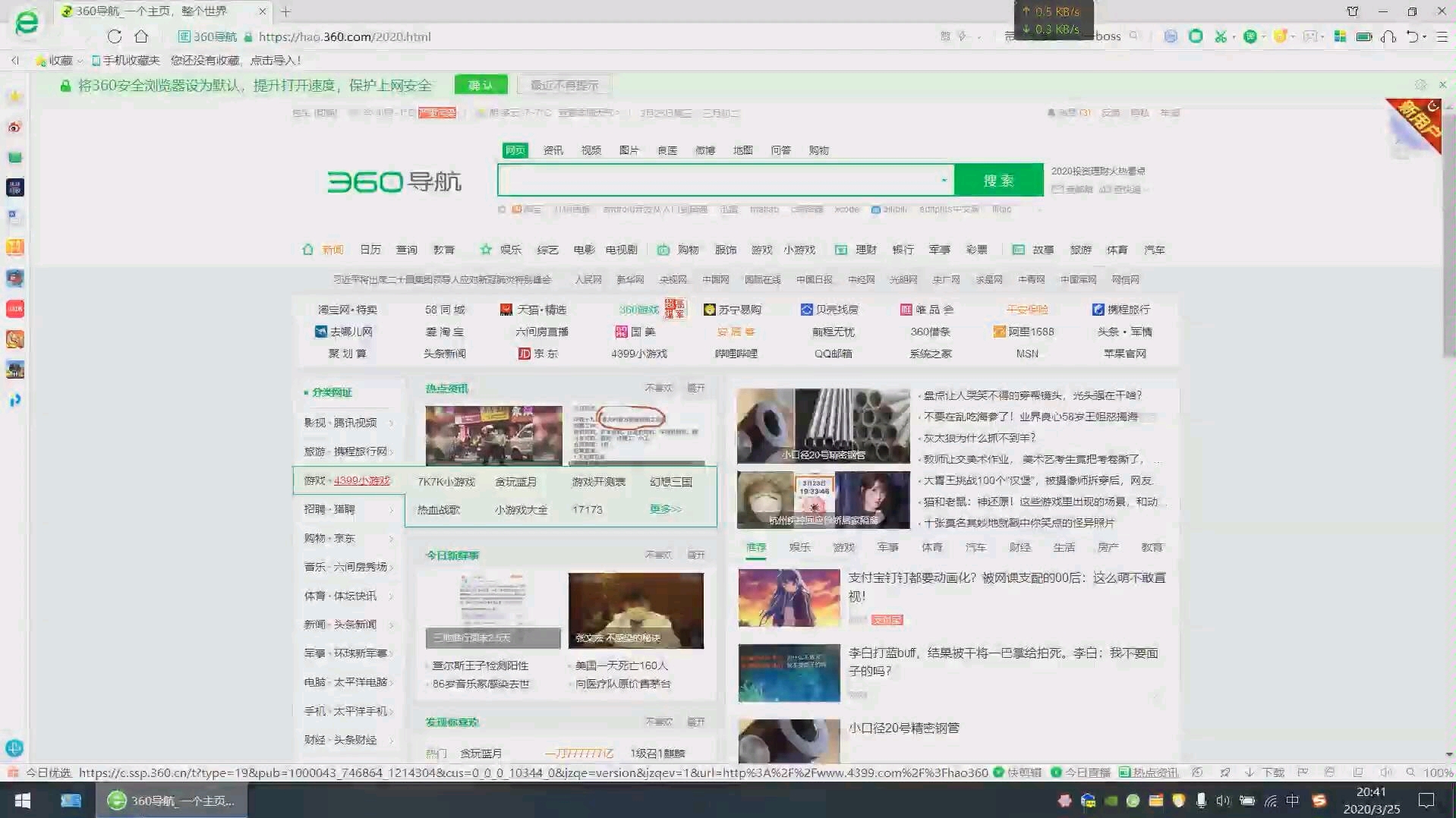This screenshot has height=818, width=1456.
Task: Click the green 确认 confirm button
Action: (x=481, y=85)
